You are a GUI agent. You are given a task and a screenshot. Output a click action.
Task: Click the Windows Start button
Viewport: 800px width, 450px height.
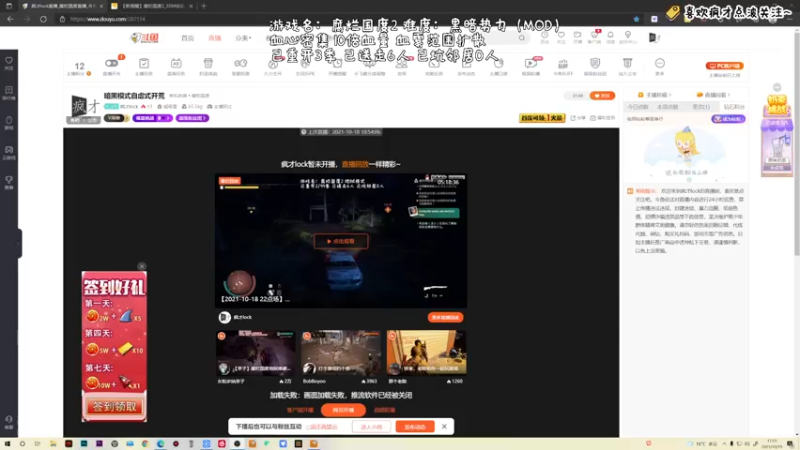(7, 444)
